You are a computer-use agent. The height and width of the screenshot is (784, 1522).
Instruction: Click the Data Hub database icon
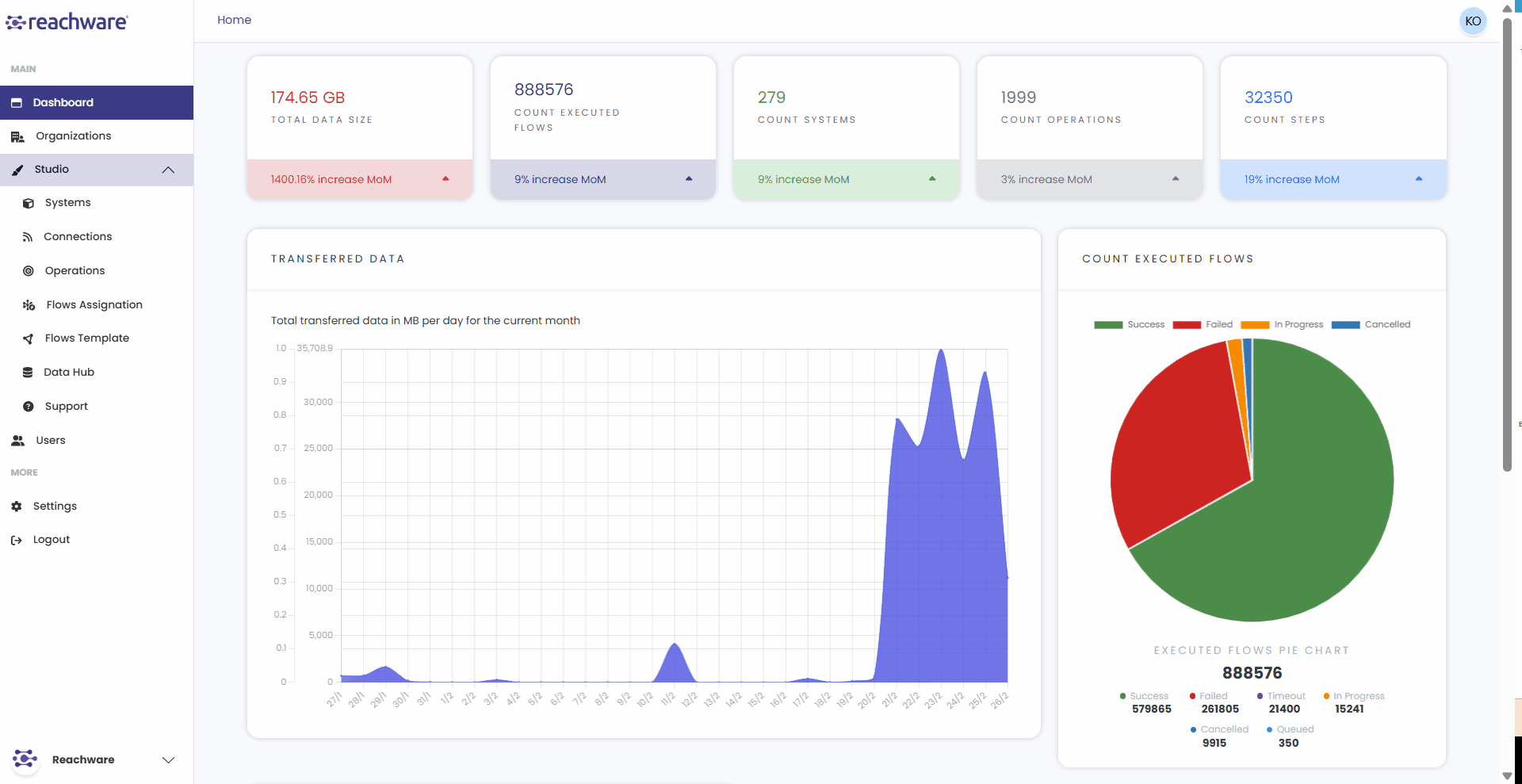[28, 373]
